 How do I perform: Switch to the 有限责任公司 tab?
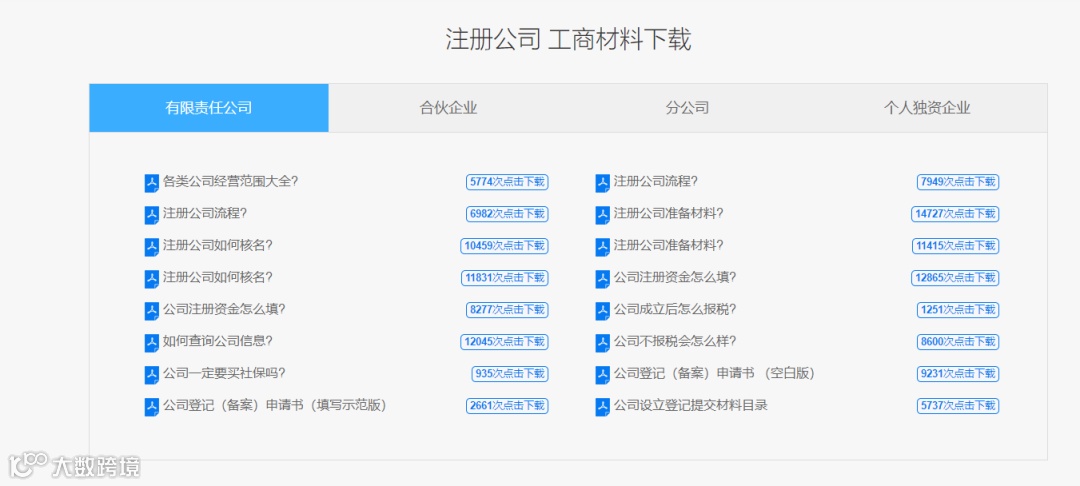point(209,108)
